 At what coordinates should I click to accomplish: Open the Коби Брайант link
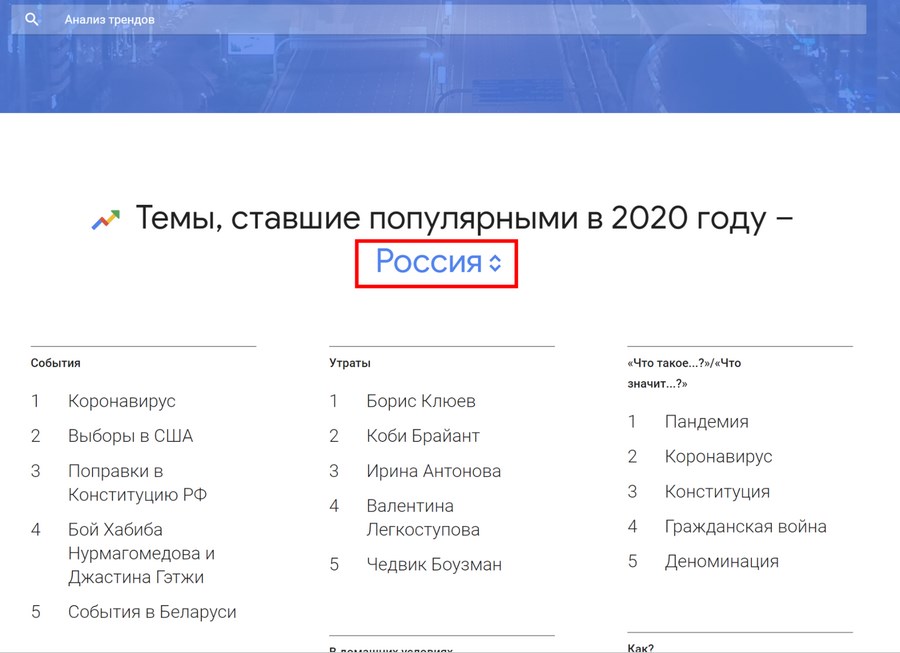pos(423,436)
